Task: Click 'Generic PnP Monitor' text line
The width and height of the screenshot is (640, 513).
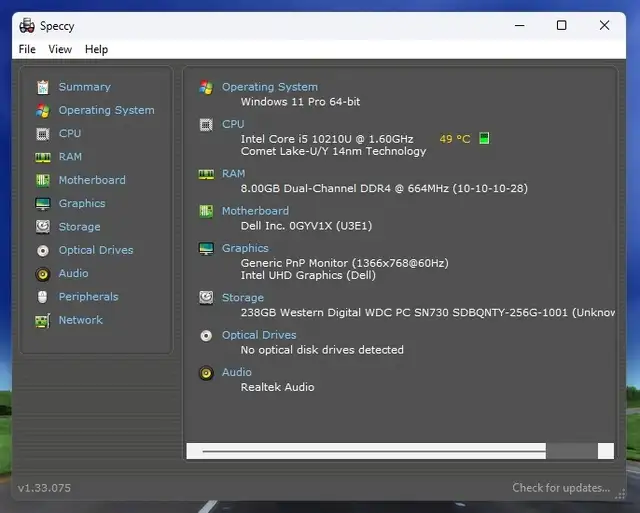Action: (x=344, y=263)
